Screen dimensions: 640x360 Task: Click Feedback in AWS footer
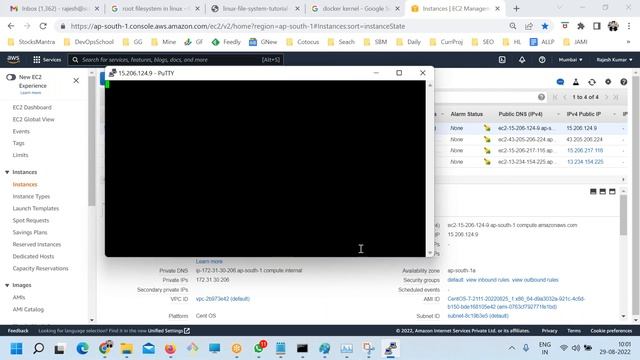pos(18,331)
